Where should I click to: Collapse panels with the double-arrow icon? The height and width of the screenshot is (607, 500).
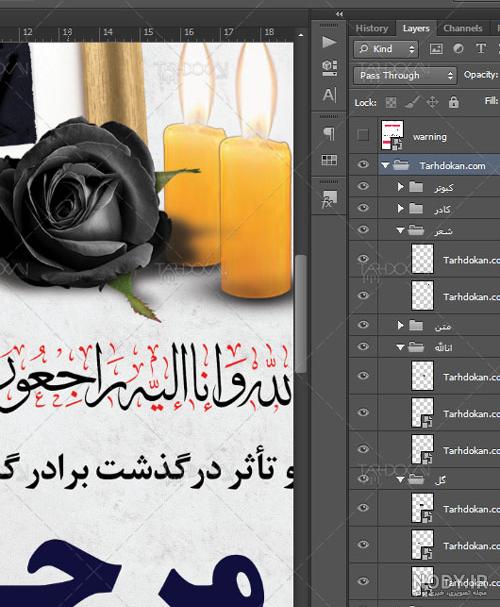coord(339,14)
